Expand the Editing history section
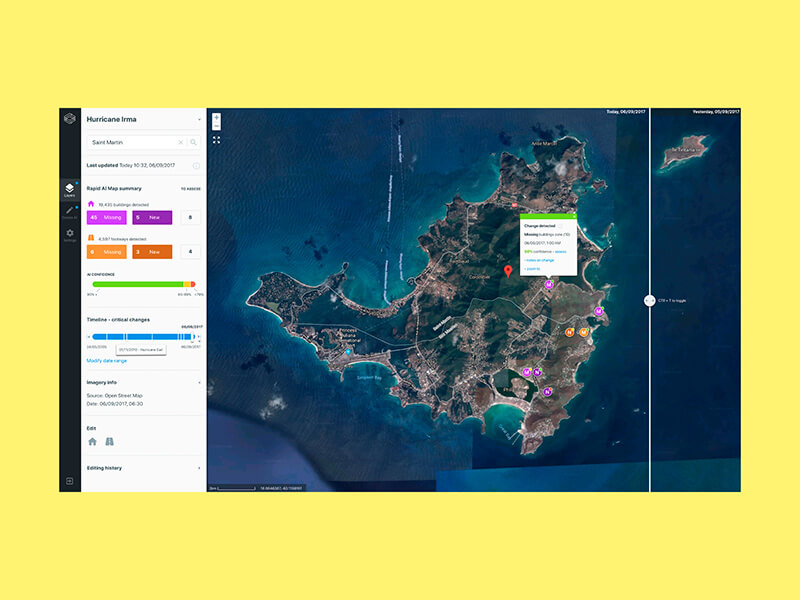The height and width of the screenshot is (600, 800). (199, 468)
